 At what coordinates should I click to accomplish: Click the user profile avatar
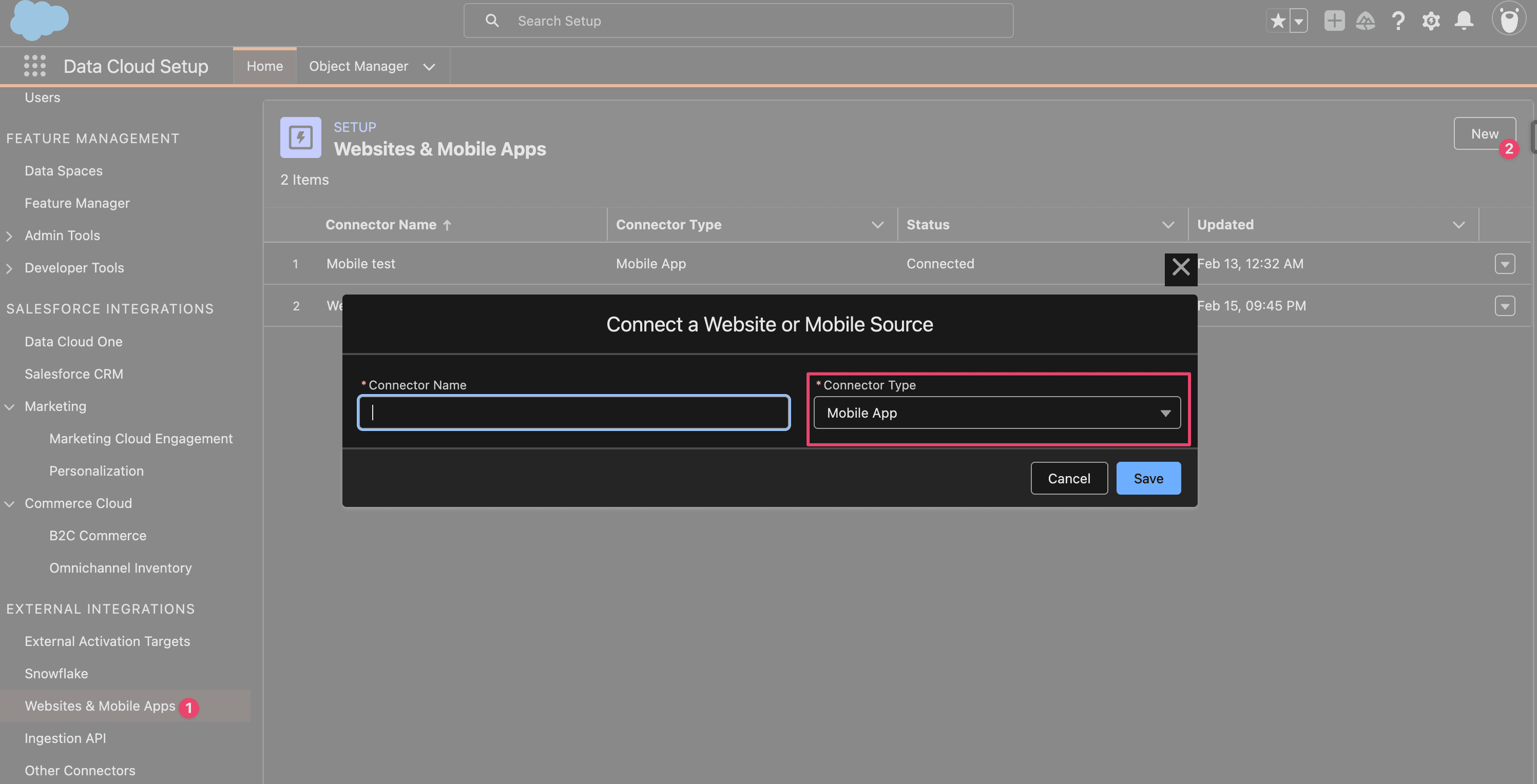(x=1508, y=19)
